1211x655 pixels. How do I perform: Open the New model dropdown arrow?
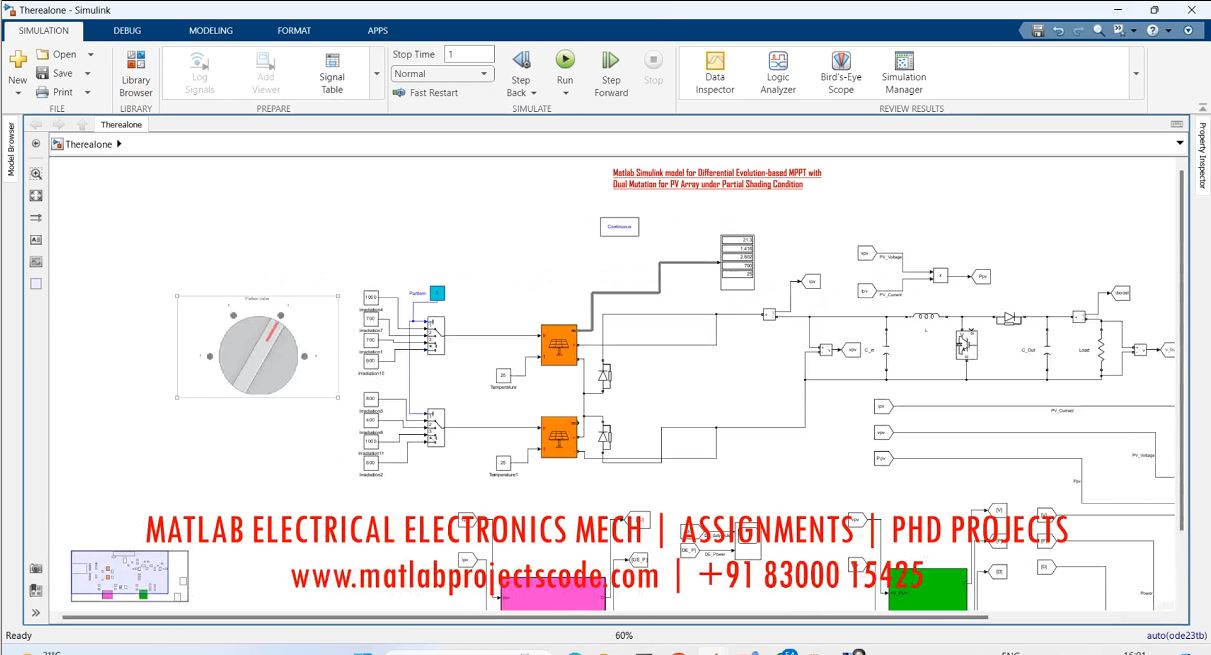click(x=17, y=93)
